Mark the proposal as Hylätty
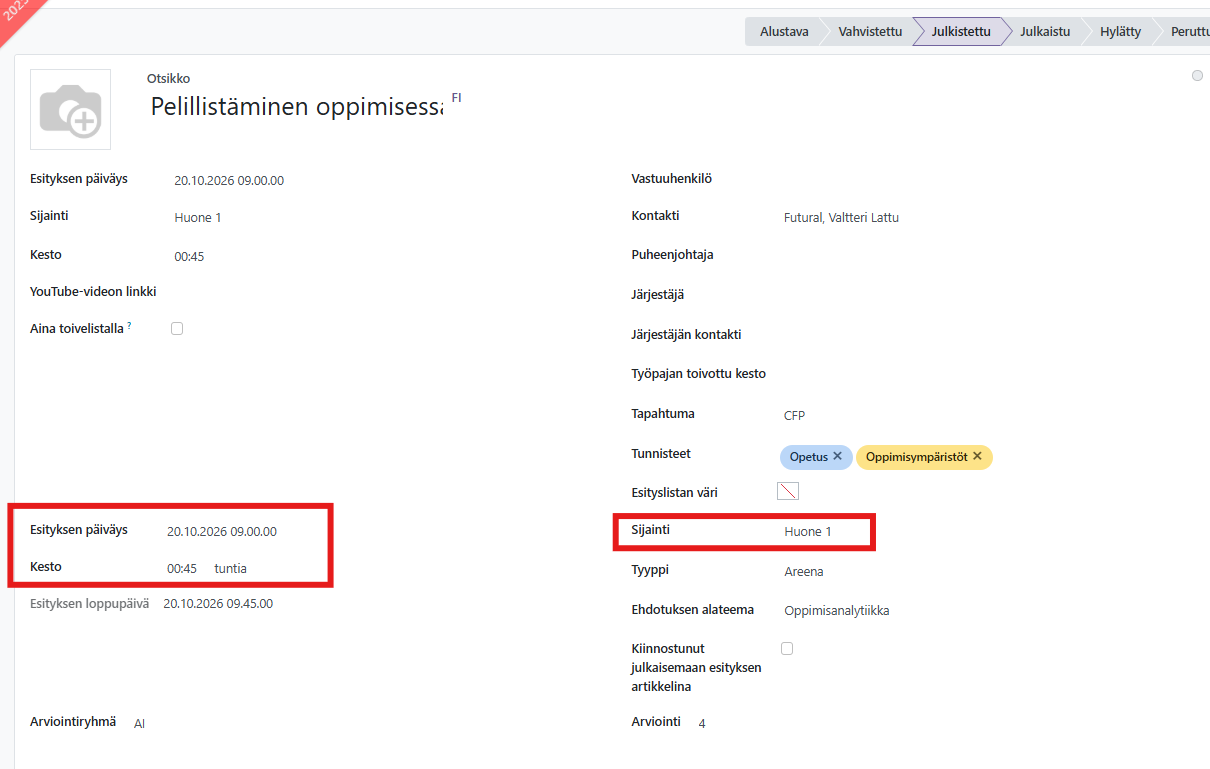This screenshot has width=1210, height=769. [1120, 32]
